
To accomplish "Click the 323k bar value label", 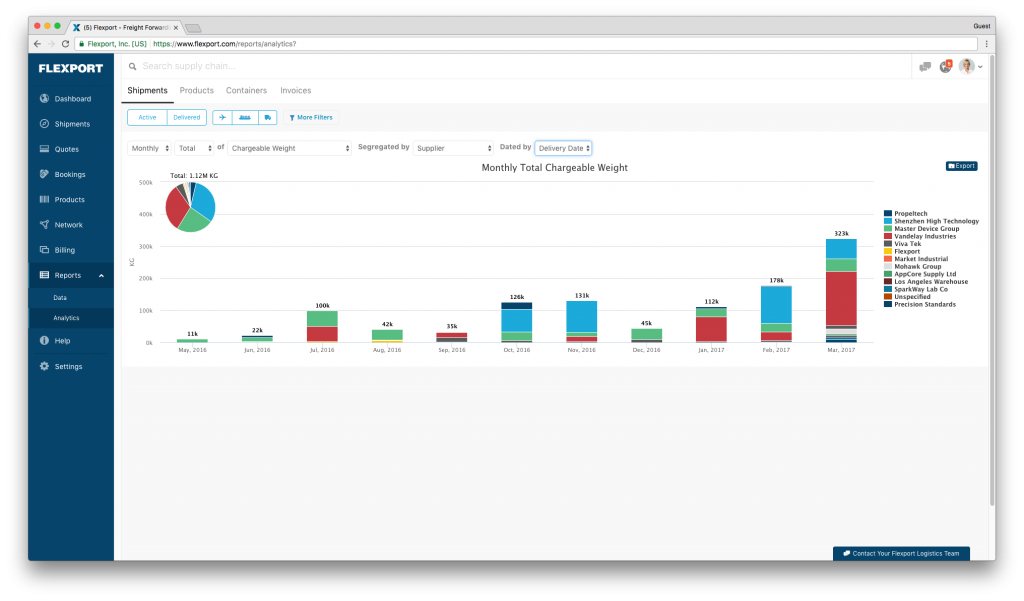I will pos(841,233).
